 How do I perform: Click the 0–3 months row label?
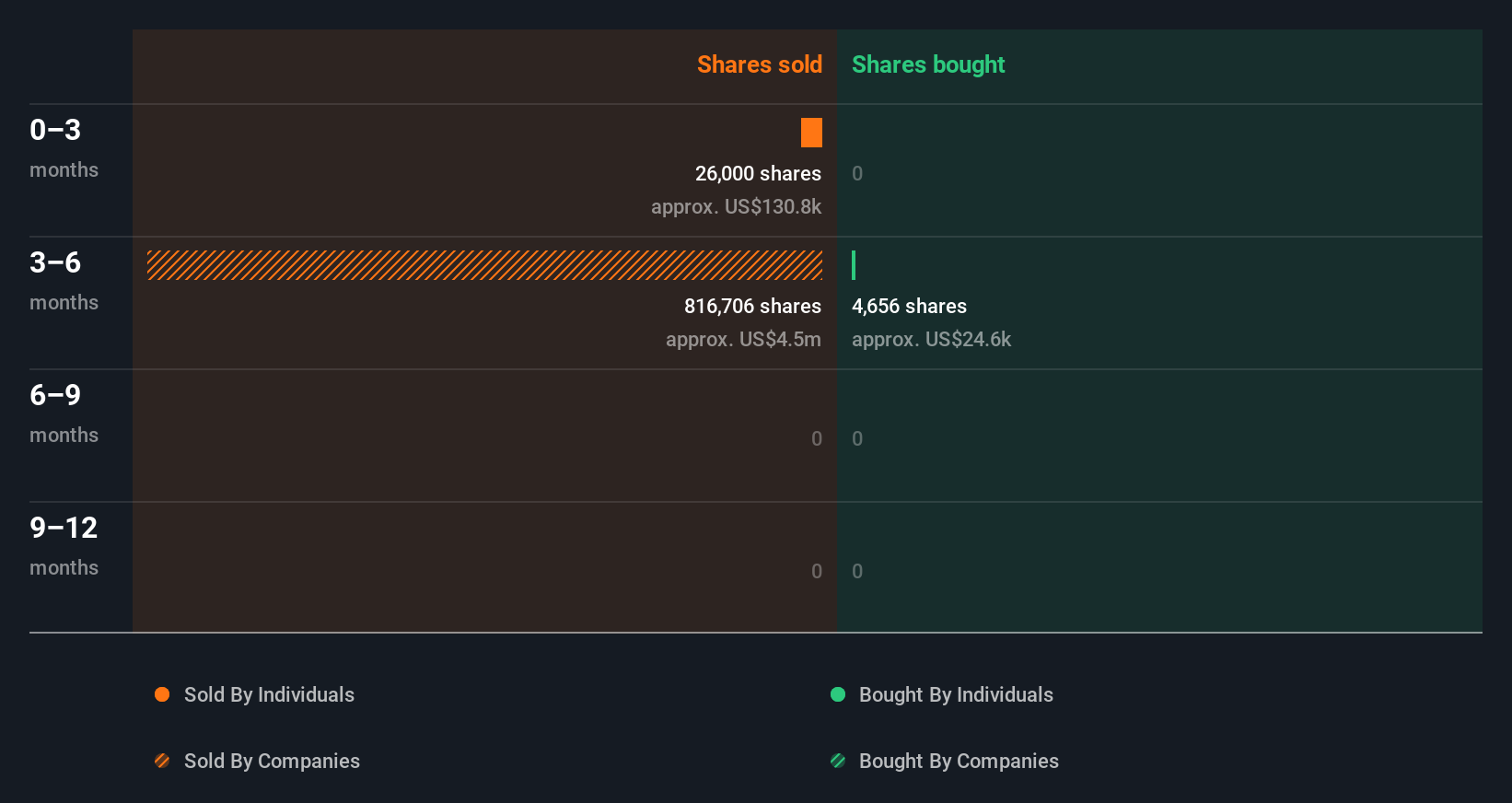(64, 147)
